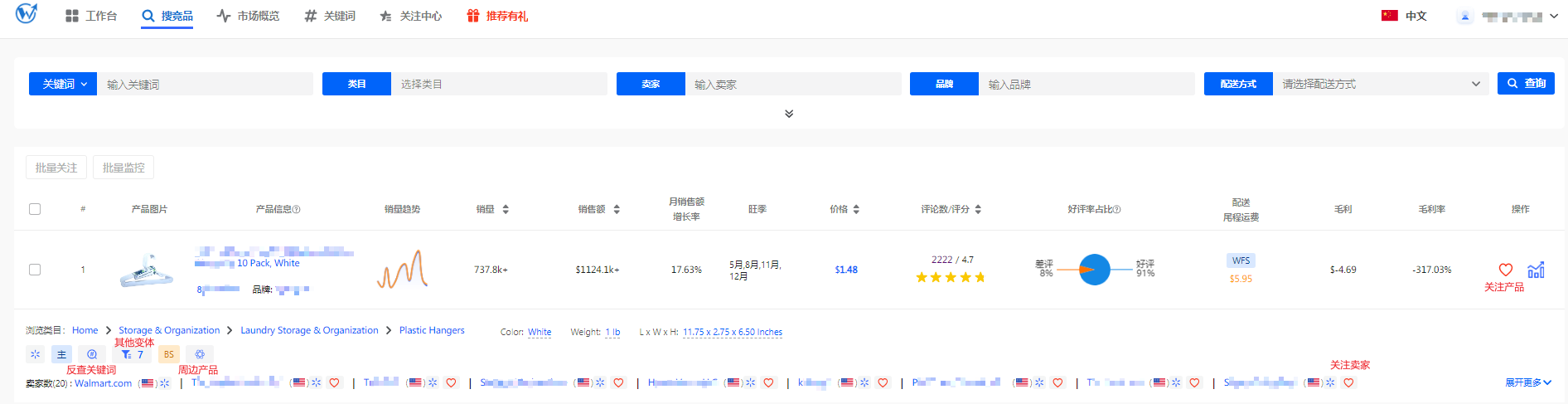Screen dimensions: 1568x404
Task: Open the keyword type dropdown
Action: coord(63,84)
